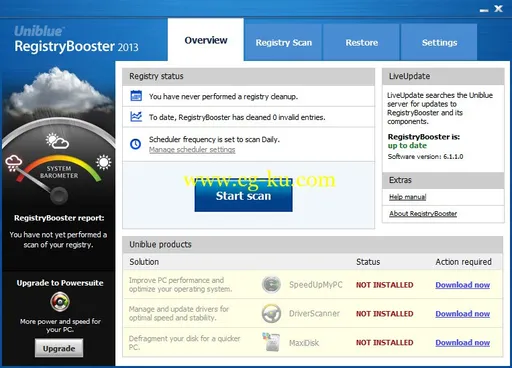
Task: Open Manage scheduler settings link
Action: point(192,150)
